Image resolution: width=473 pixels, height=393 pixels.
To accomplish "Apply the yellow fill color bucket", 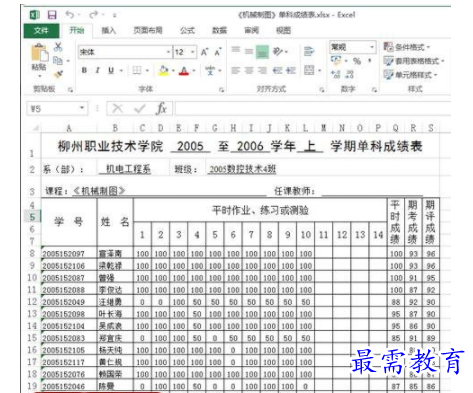I will (164, 70).
